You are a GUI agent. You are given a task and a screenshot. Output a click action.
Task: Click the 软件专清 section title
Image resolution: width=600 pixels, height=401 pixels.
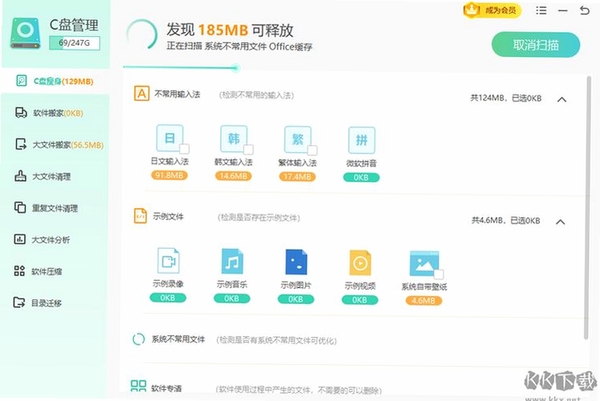click(x=166, y=388)
